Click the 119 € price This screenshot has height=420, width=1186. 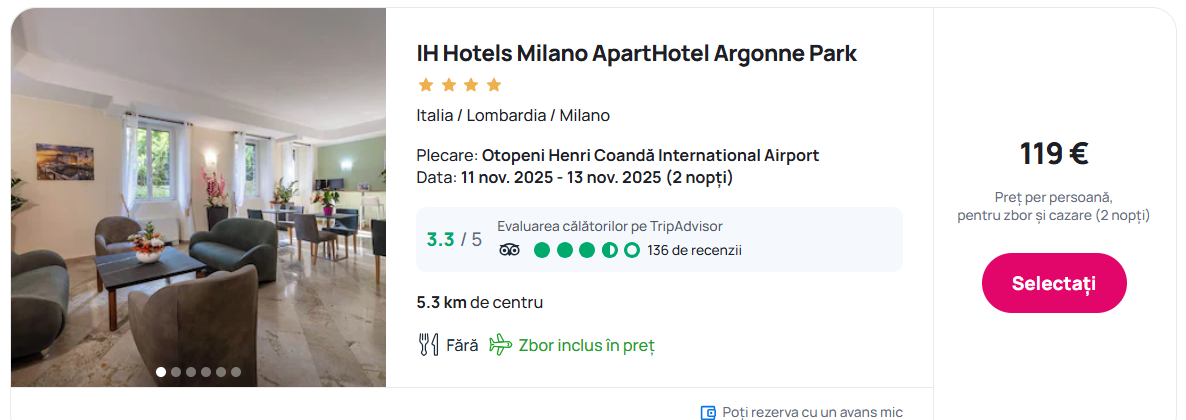coord(1054,154)
